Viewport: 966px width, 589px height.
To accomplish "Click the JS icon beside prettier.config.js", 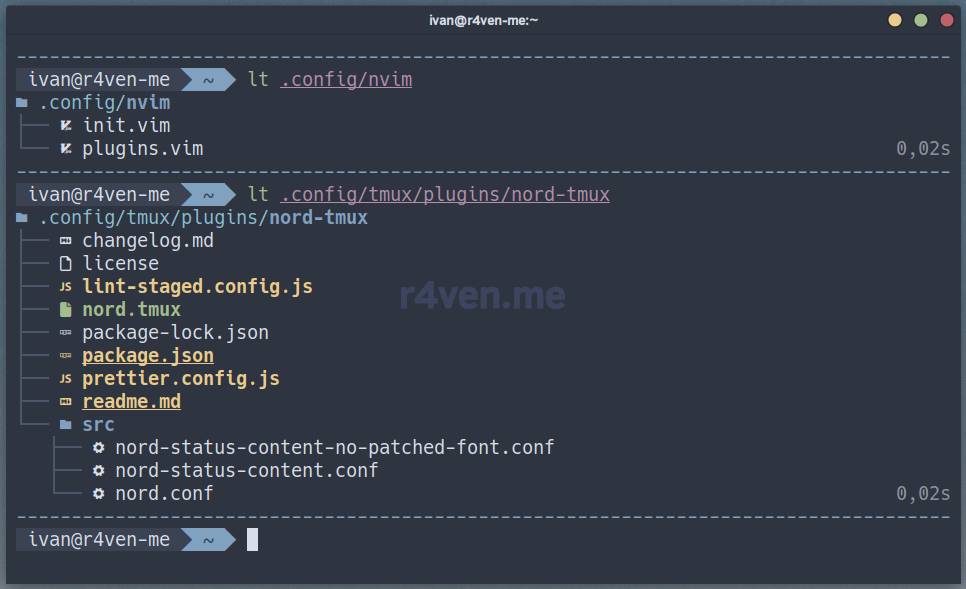I will point(66,379).
